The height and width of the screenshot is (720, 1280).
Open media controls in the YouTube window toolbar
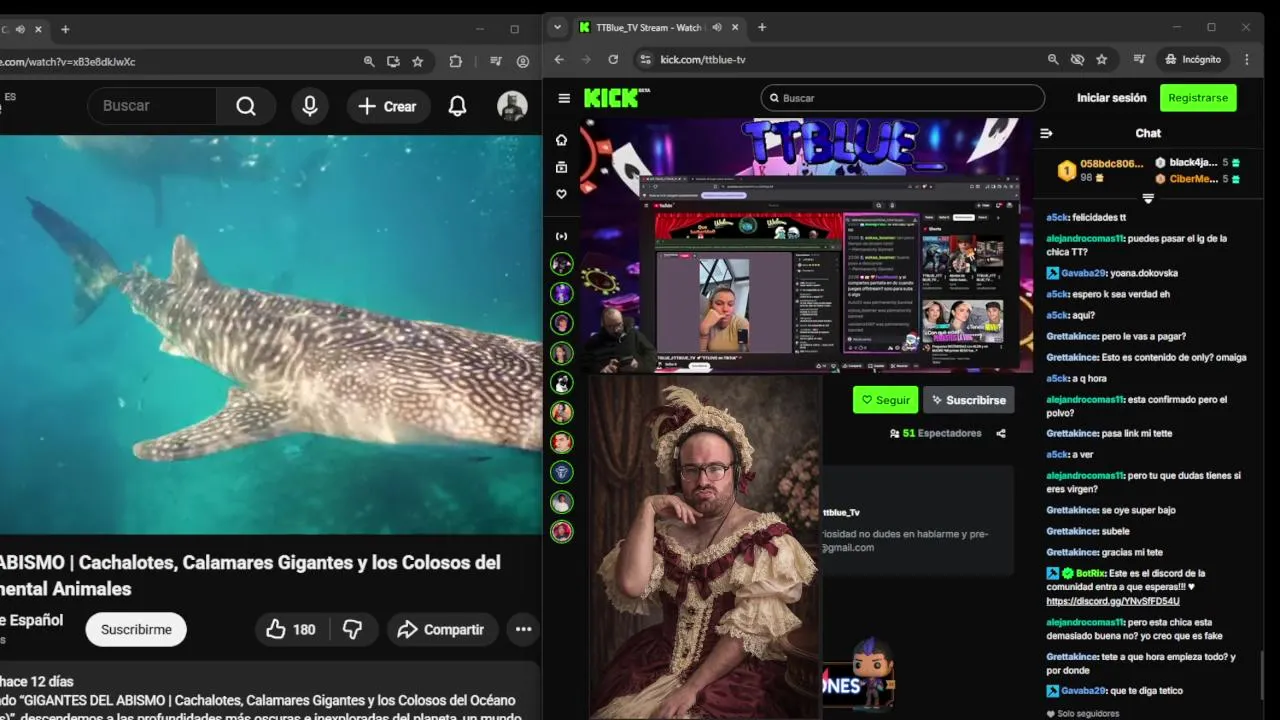[496, 62]
